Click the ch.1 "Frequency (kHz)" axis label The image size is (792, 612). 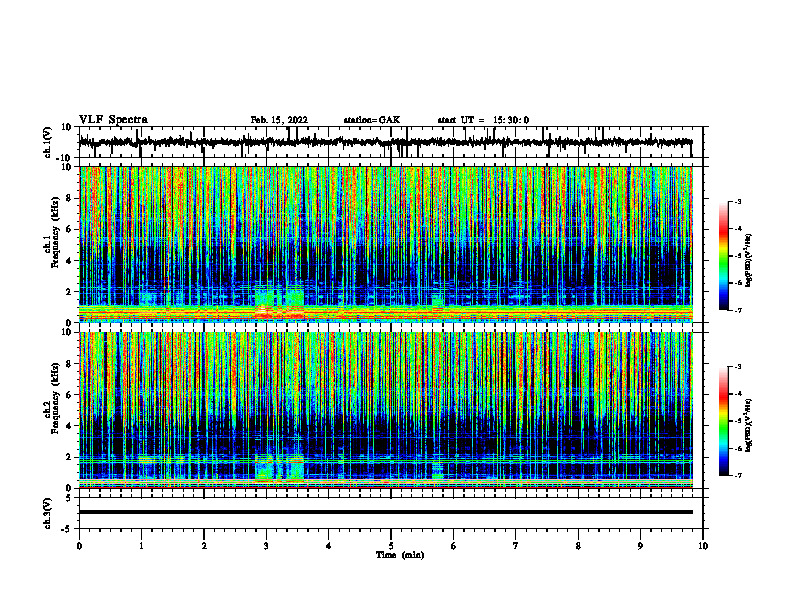click(55, 232)
